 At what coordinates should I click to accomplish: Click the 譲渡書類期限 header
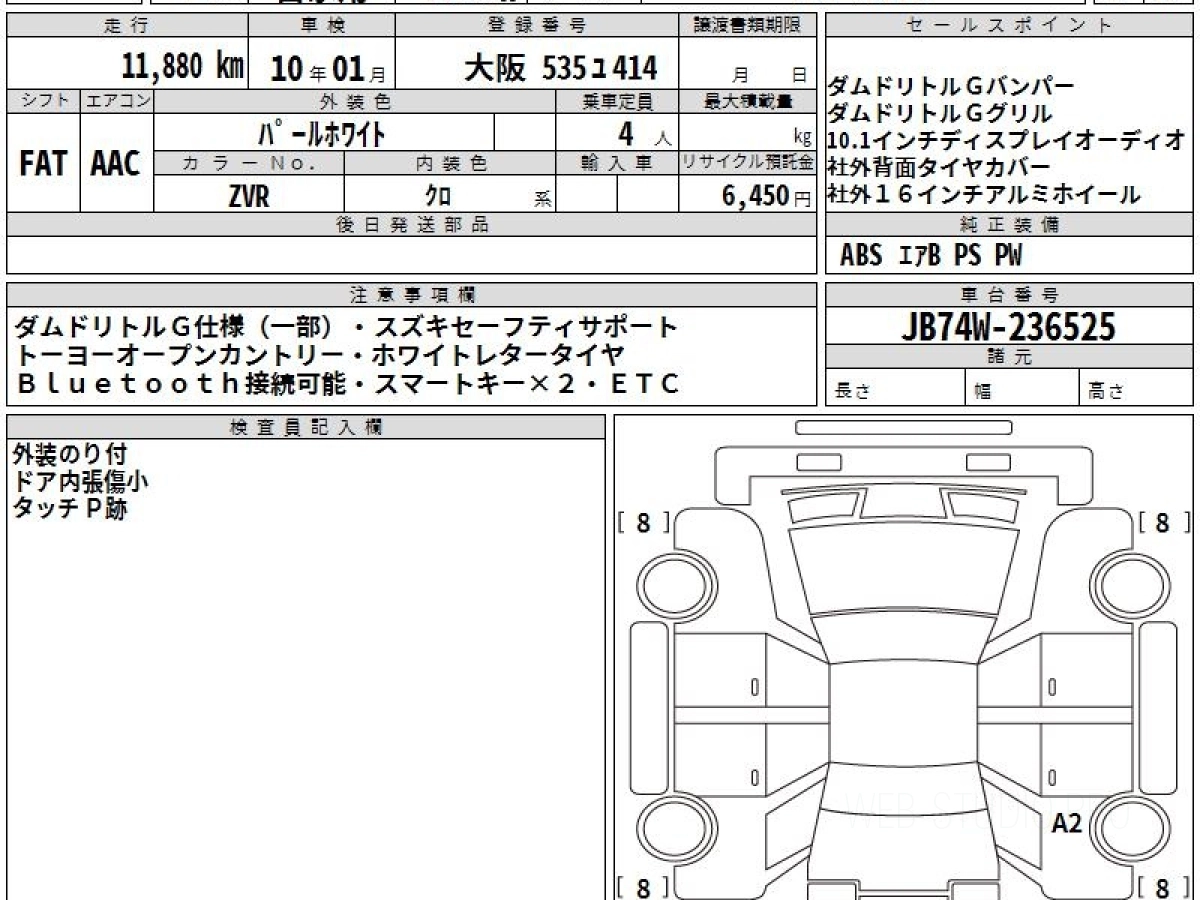pyautogui.click(x=748, y=26)
